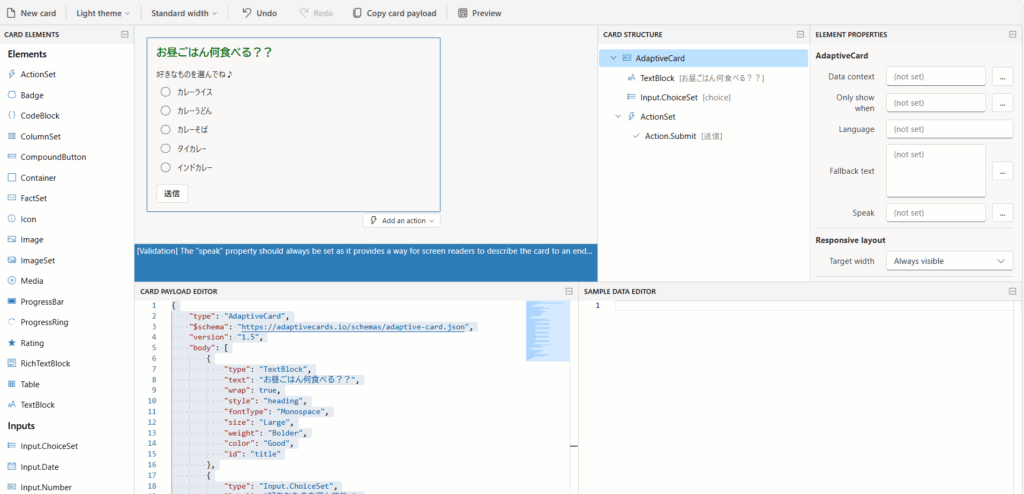Image resolution: width=1024 pixels, height=494 pixels.
Task: Choose the カレーうどん radio option
Action: (x=165, y=110)
